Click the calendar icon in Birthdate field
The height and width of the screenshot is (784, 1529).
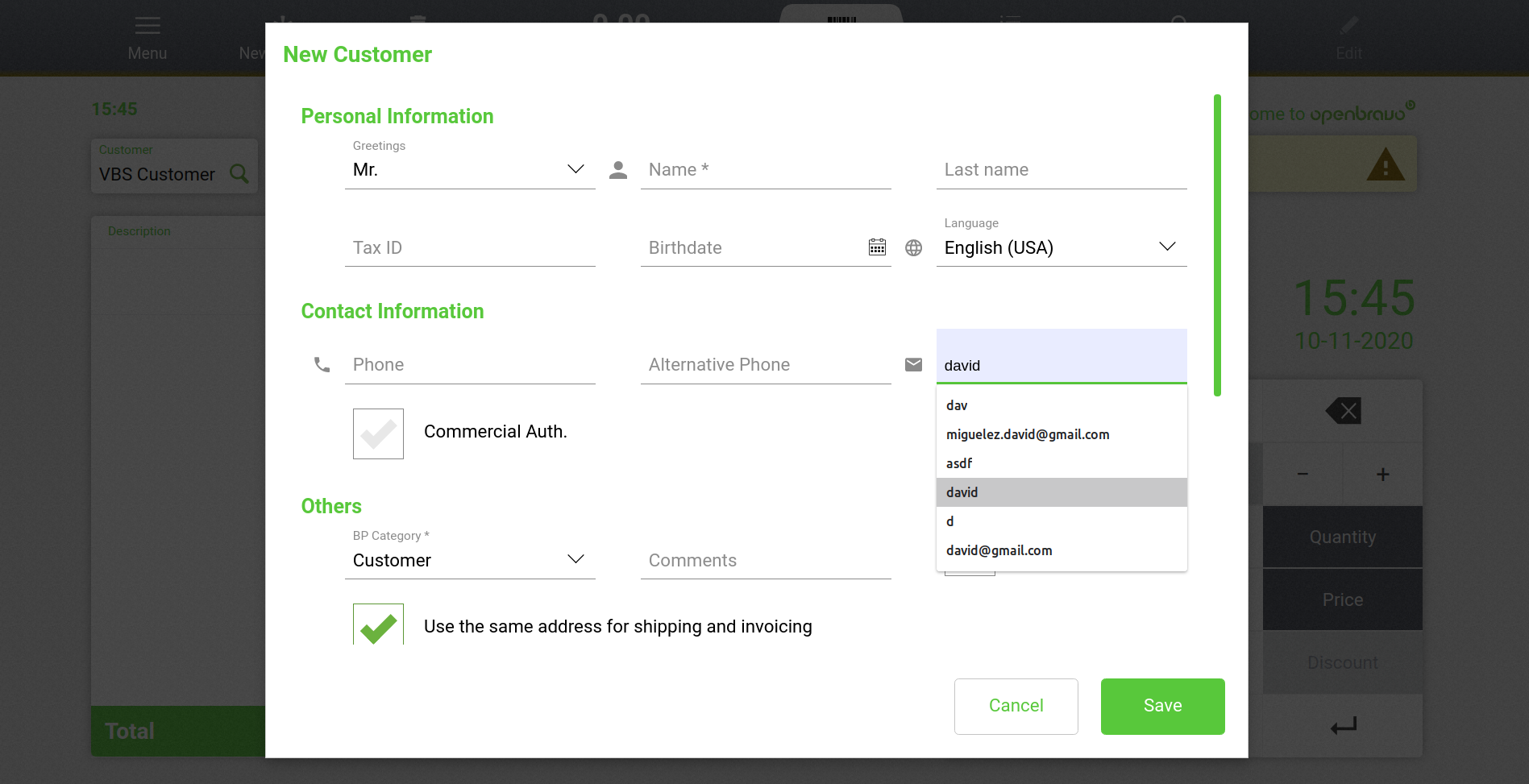pyautogui.click(x=877, y=247)
